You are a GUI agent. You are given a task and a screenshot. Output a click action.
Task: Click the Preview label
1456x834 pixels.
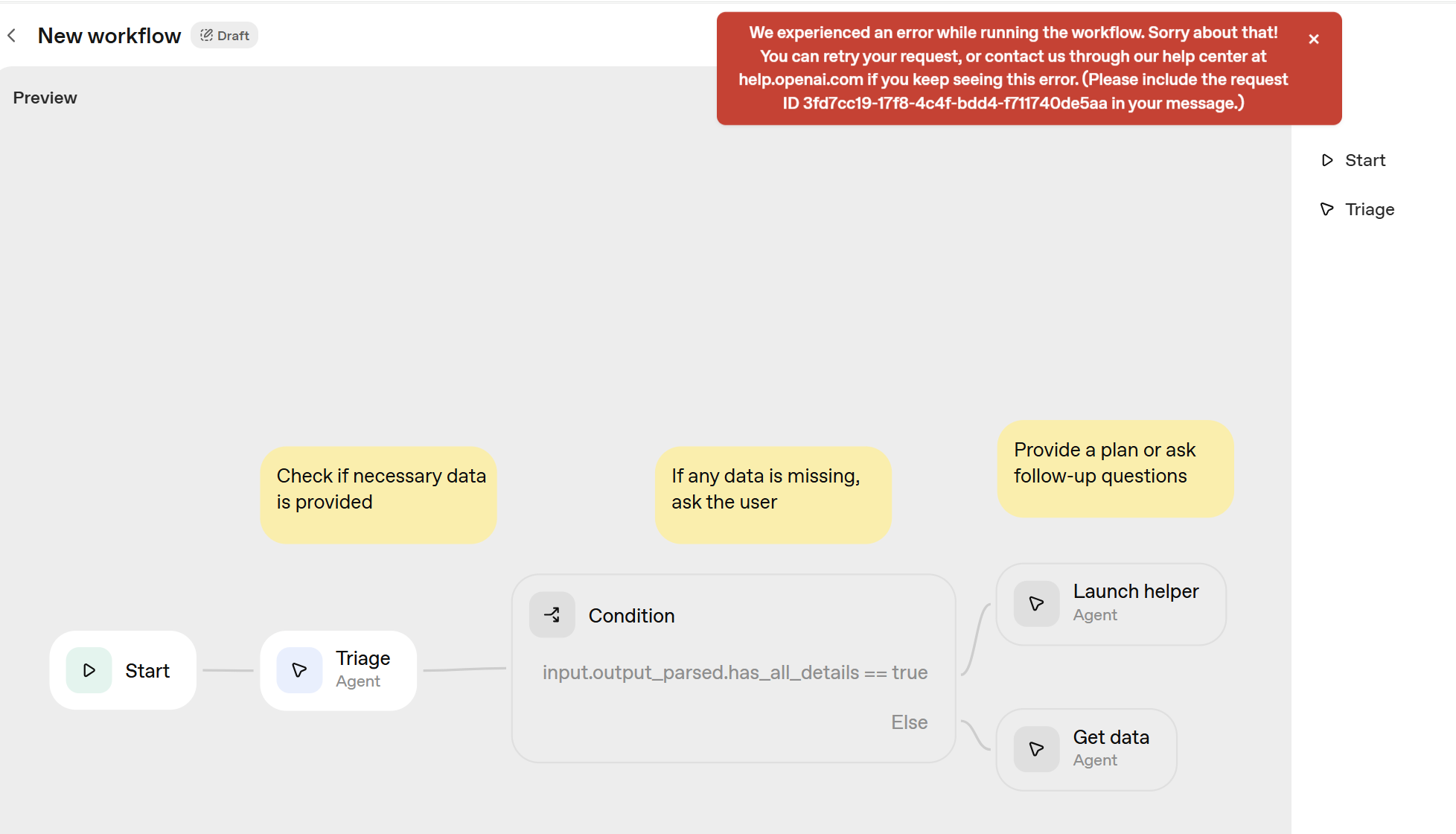pyautogui.click(x=45, y=98)
